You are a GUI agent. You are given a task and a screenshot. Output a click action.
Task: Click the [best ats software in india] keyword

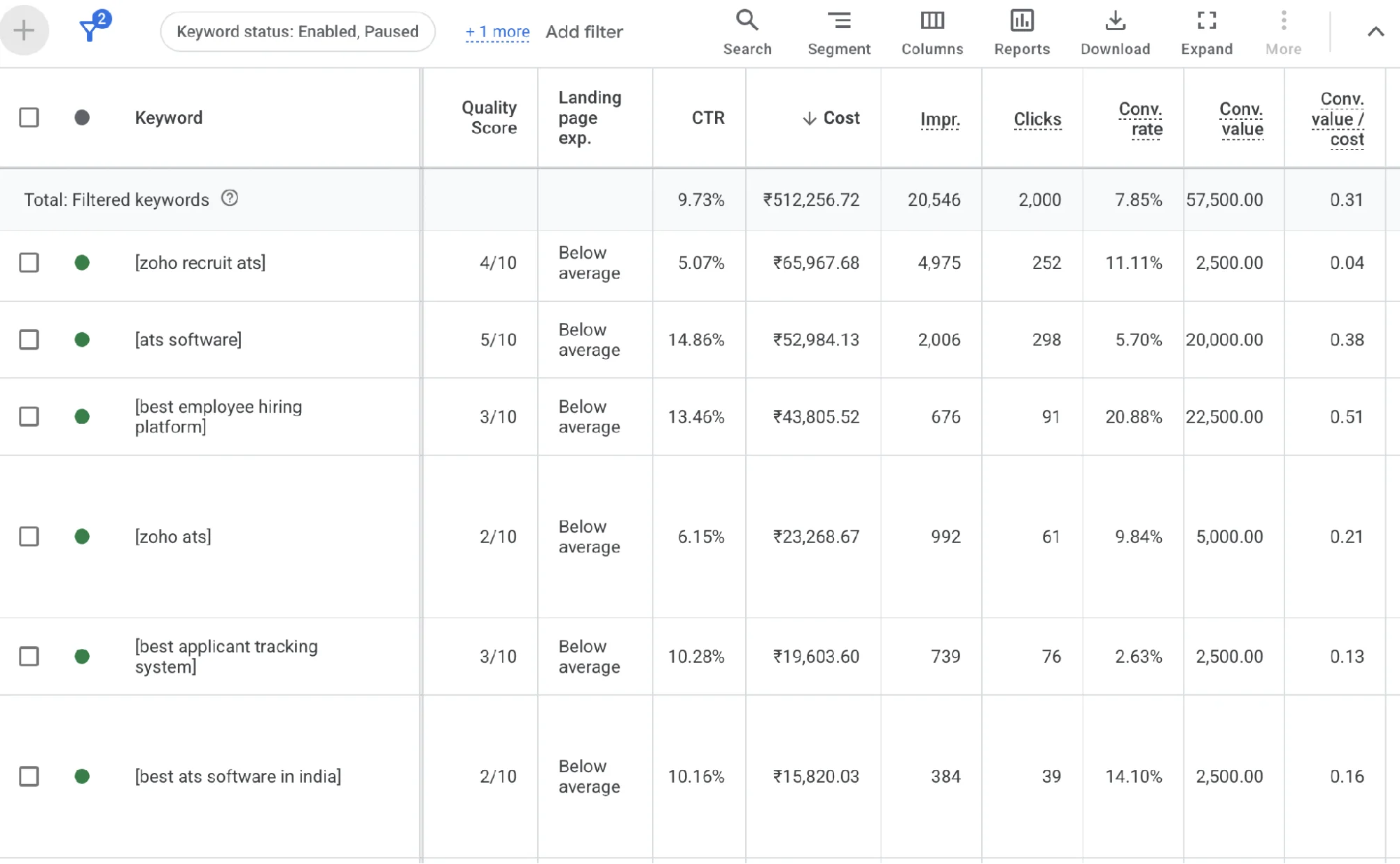coord(238,776)
